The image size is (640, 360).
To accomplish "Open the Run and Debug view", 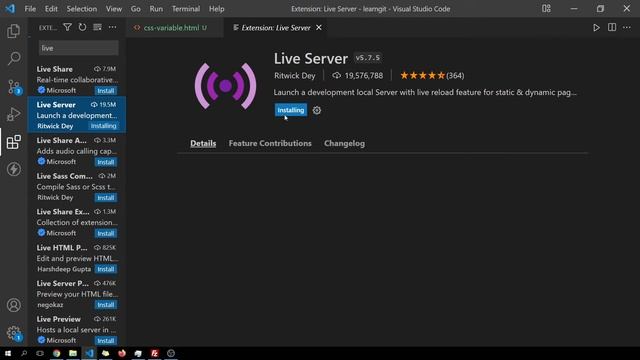I will pos(13,114).
